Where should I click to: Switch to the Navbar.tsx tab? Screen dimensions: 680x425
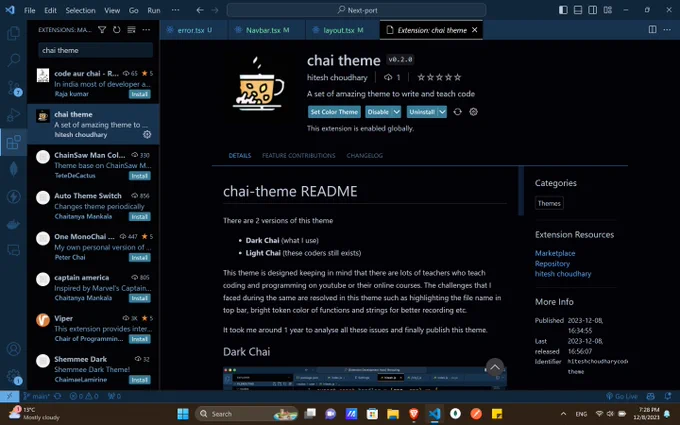tap(267, 30)
